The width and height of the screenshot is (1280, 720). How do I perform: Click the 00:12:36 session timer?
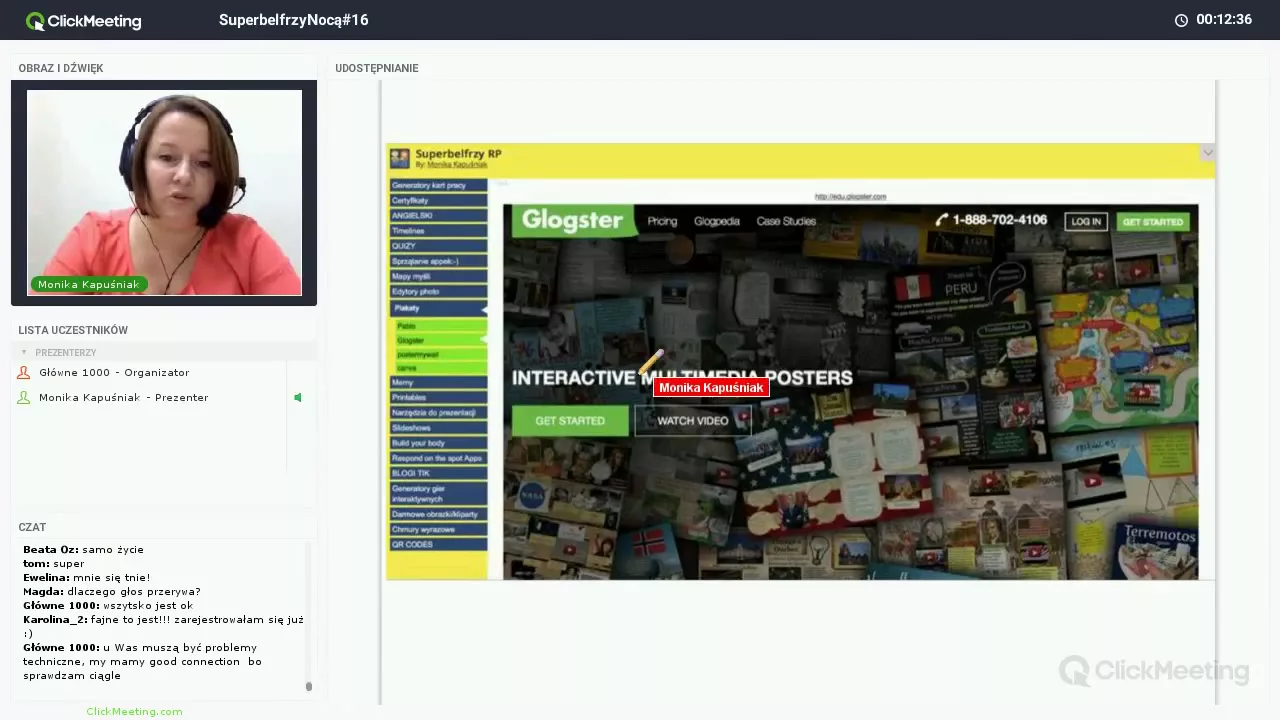[x=1224, y=20]
